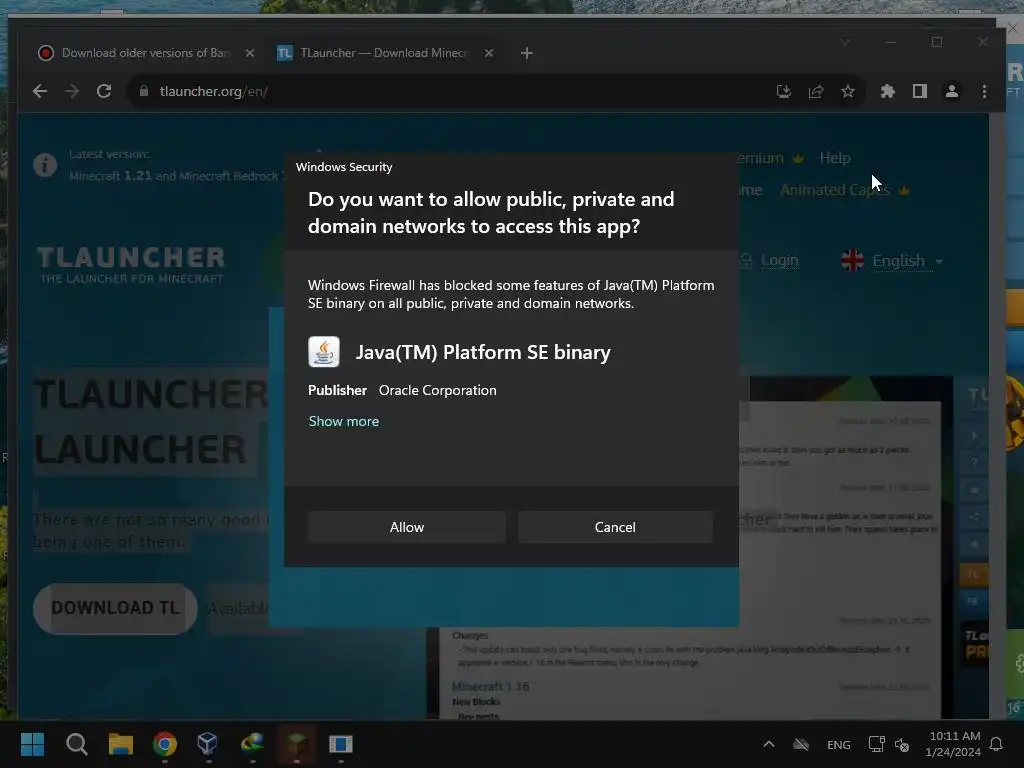Click the UK flag icon

(x=852, y=261)
